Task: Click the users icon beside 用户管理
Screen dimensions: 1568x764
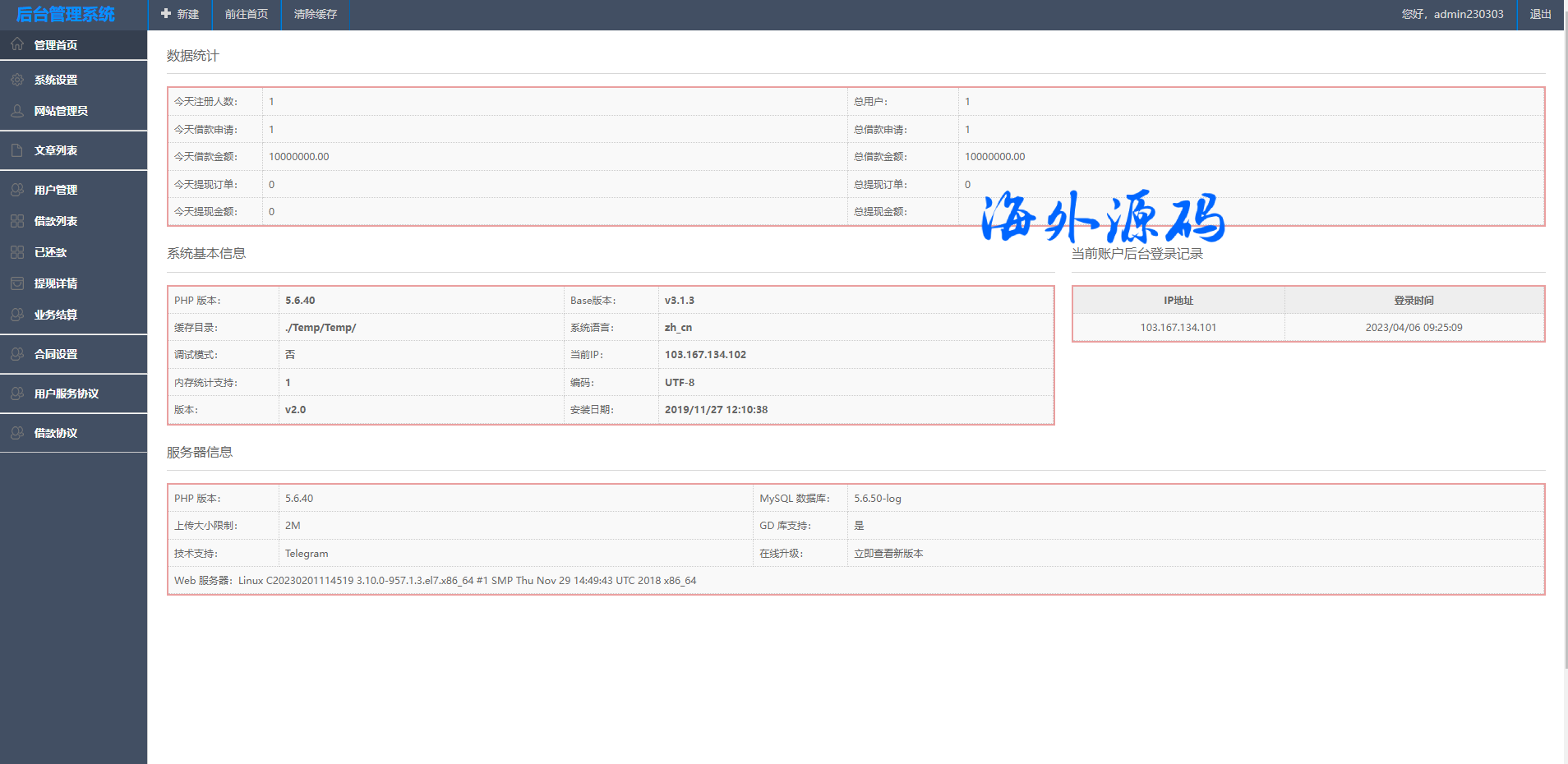Action: pos(17,190)
